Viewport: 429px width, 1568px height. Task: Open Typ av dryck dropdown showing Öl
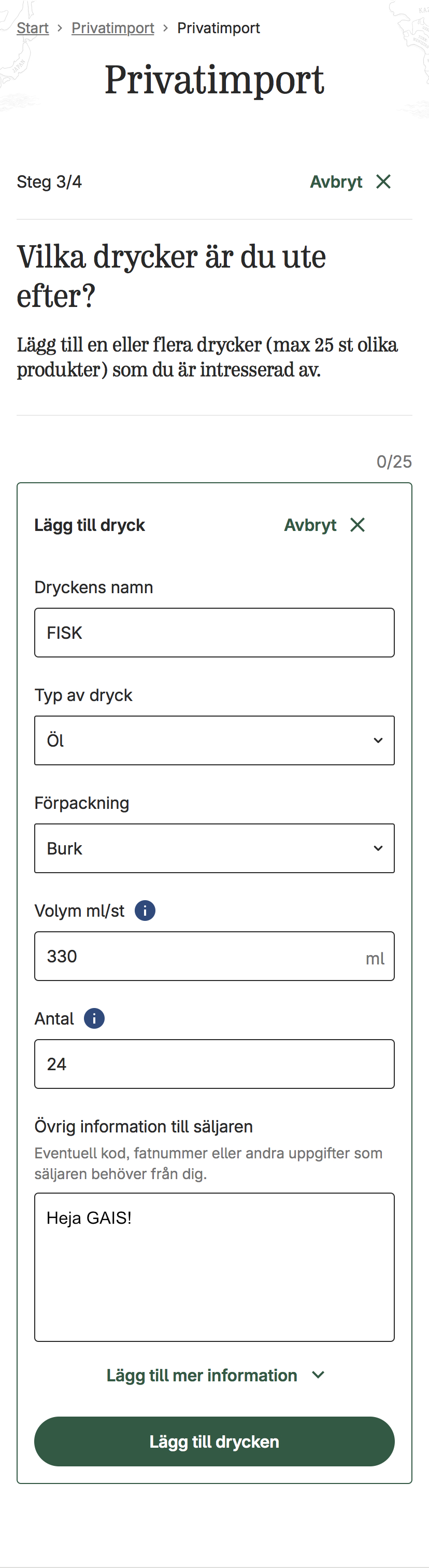click(x=214, y=740)
